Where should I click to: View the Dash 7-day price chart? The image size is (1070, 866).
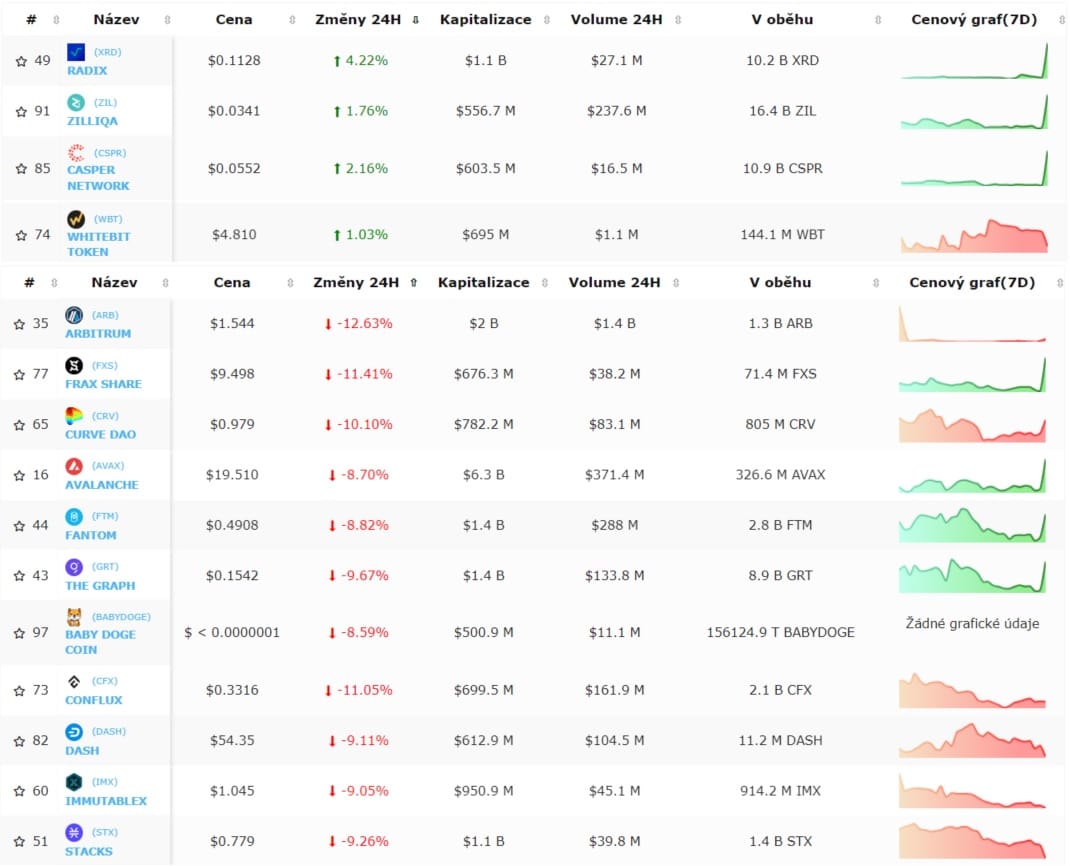[972, 741]
